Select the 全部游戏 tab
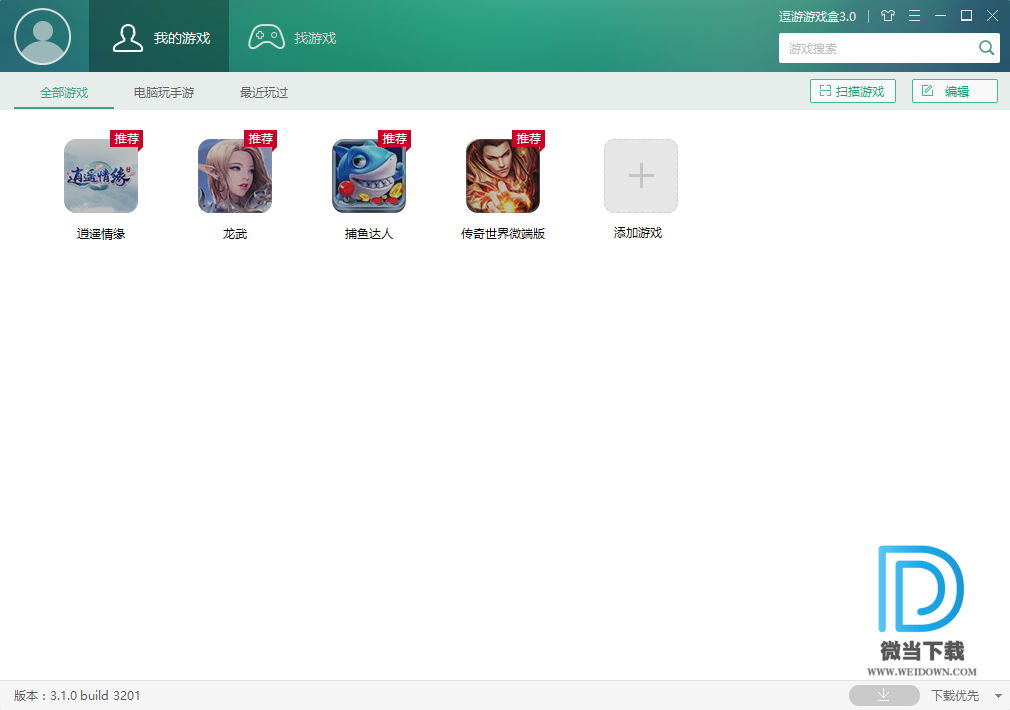The width and height of the screenshot is (1010, 710). (x=64, y=93)
